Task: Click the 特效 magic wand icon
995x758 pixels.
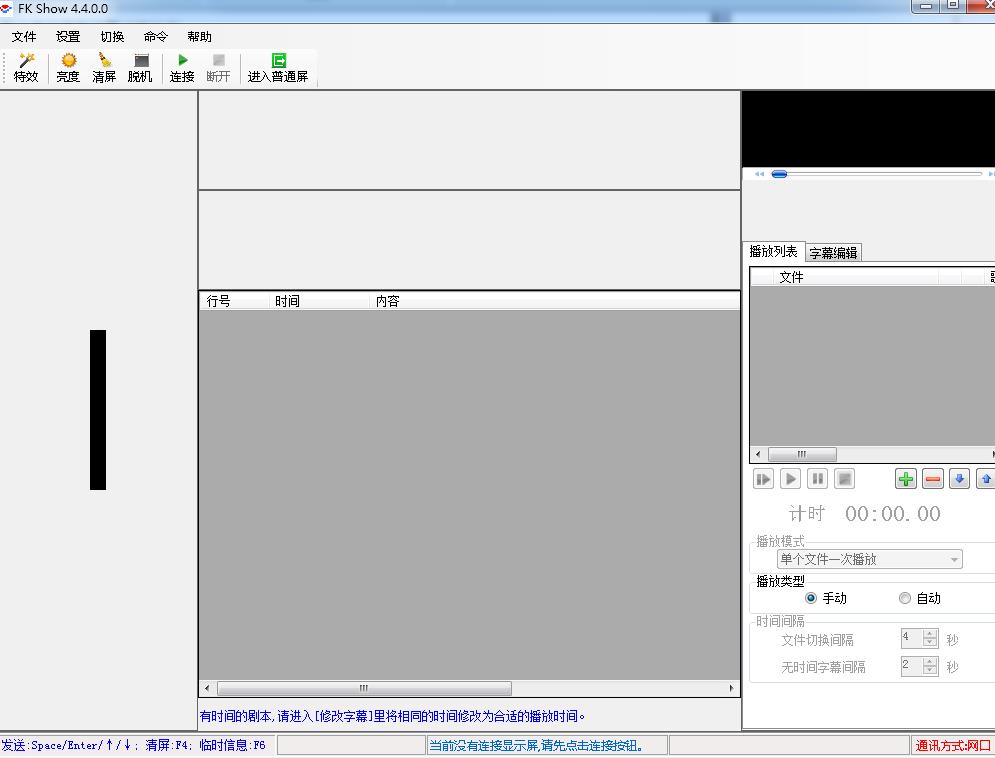Action: point(26,62)
